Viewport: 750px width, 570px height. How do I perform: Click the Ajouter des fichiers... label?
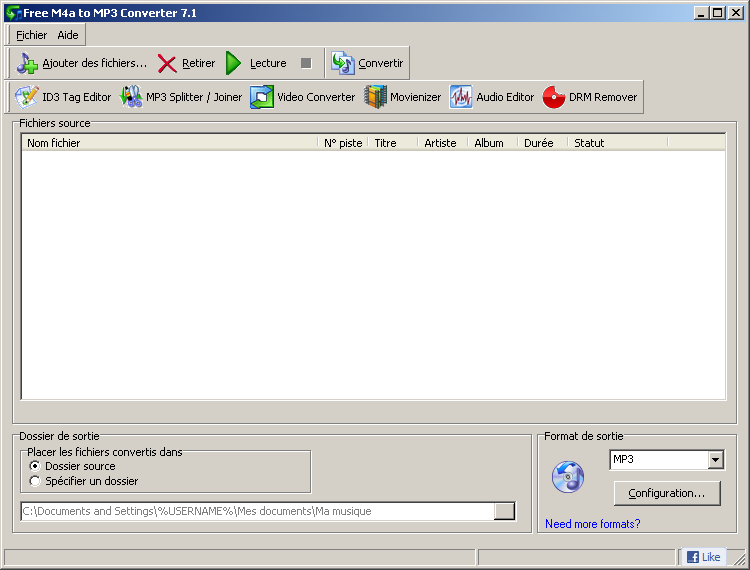tap(95, 63)
